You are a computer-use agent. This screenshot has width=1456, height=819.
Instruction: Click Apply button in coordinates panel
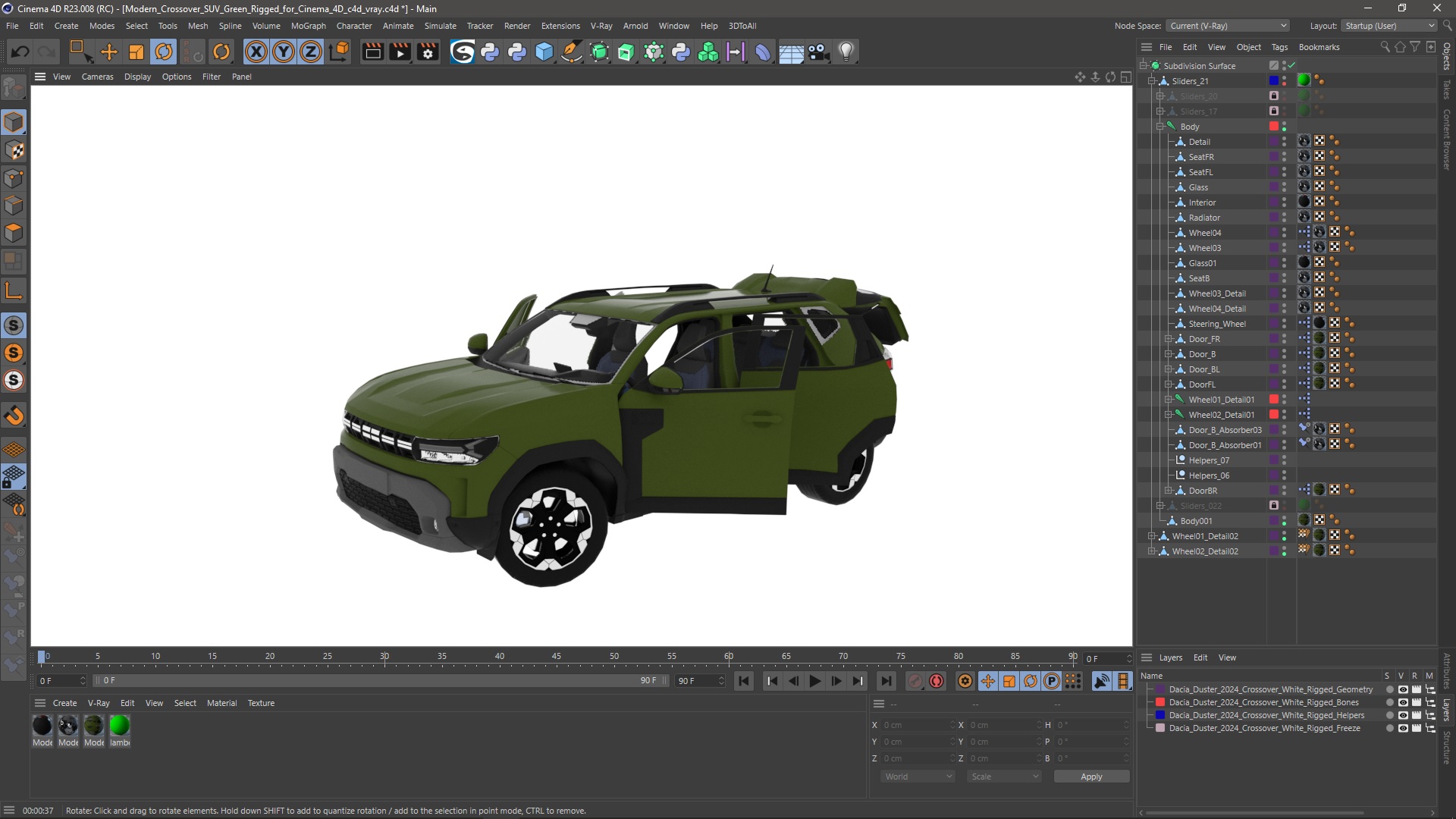[x=1092, y=776]
